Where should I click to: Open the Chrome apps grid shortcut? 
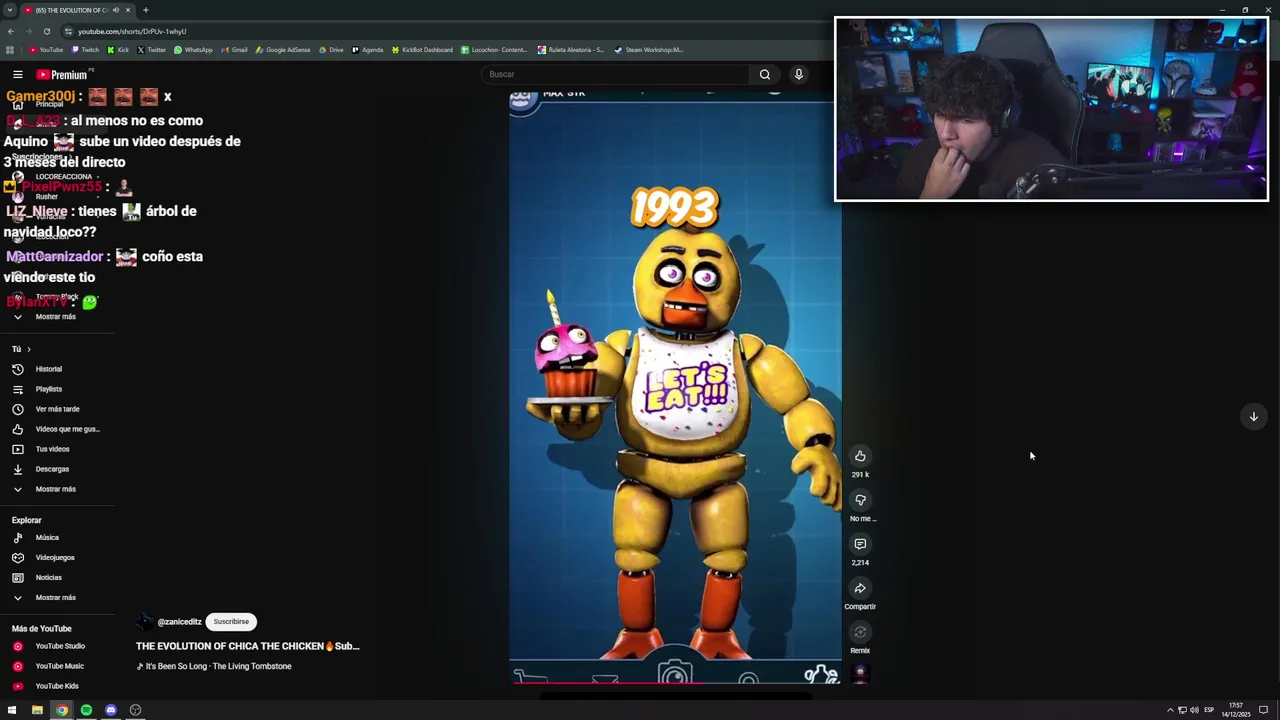(x=10, y=50)
